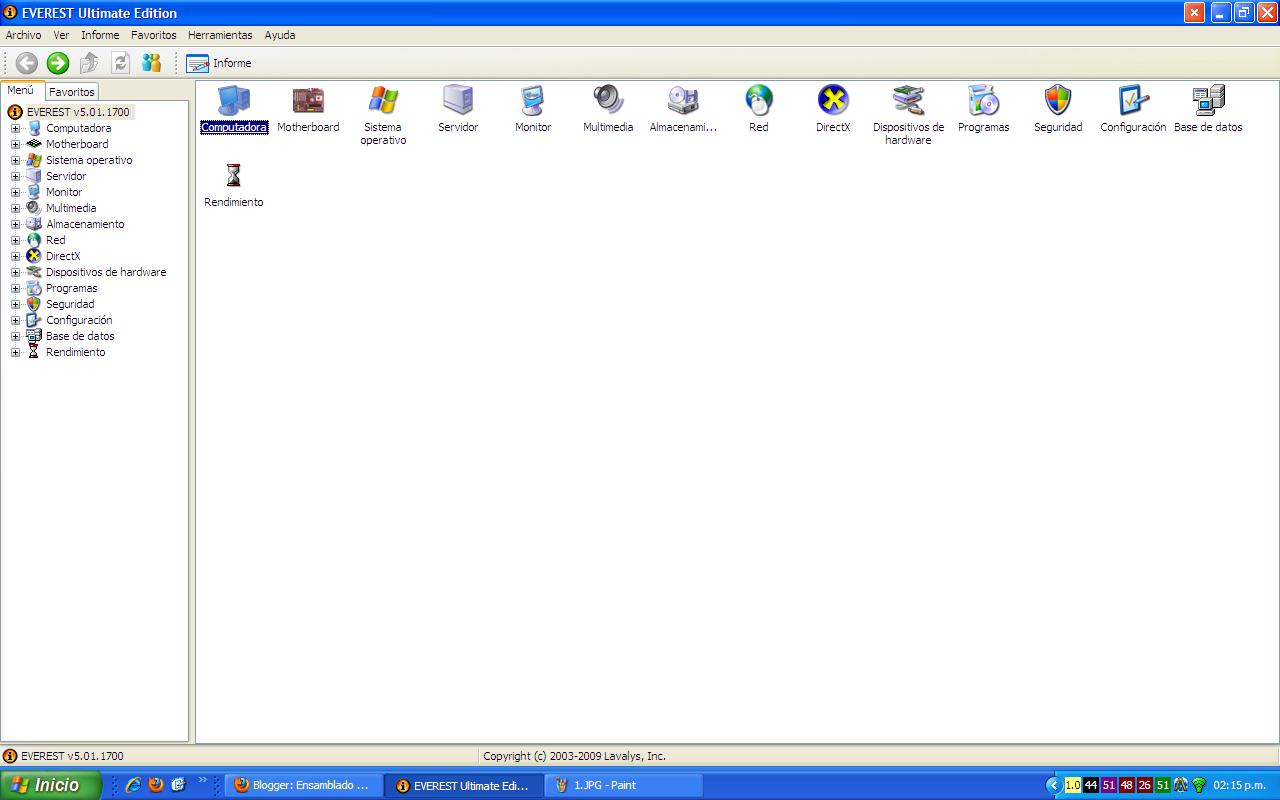Open the Rendimiento hourglass icon in main panel

click(x=234, y=176)
